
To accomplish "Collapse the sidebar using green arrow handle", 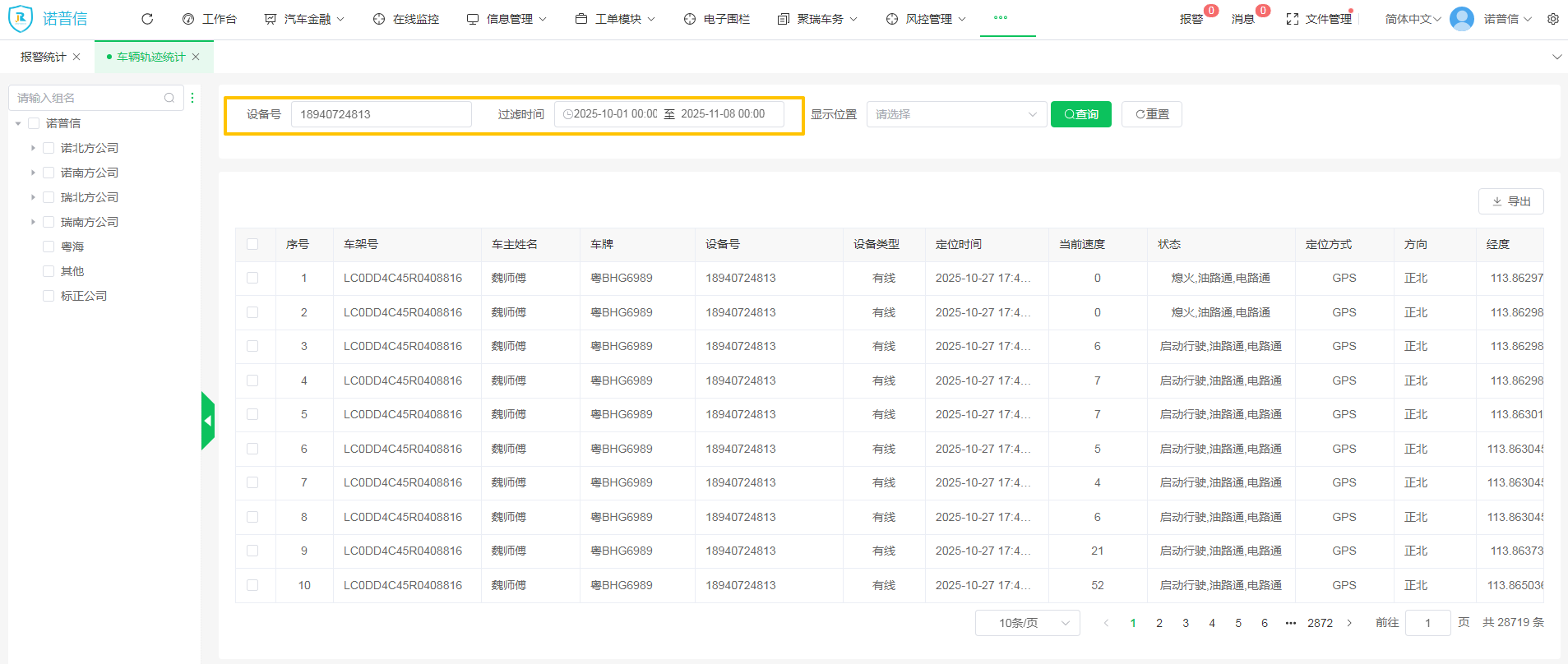I will [208, 421].
